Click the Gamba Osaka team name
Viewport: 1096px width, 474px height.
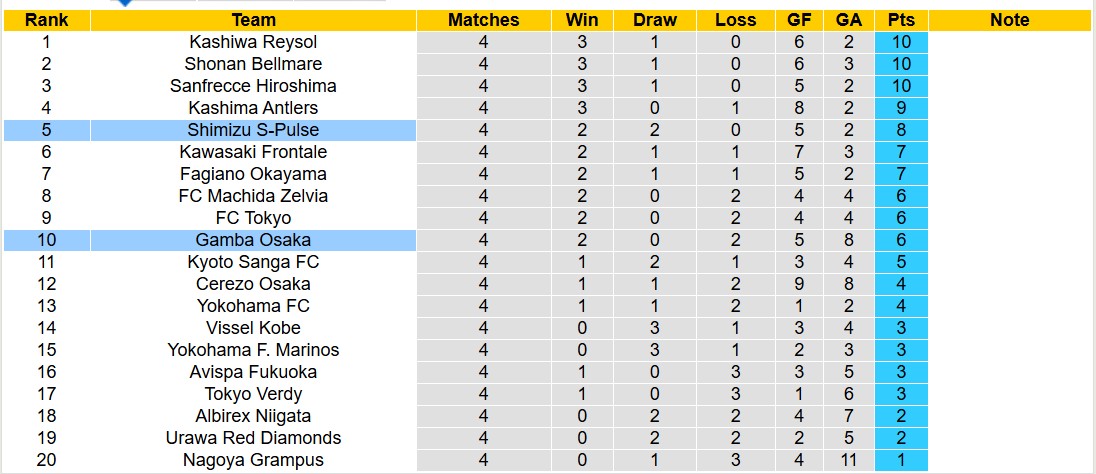[253, 240]
